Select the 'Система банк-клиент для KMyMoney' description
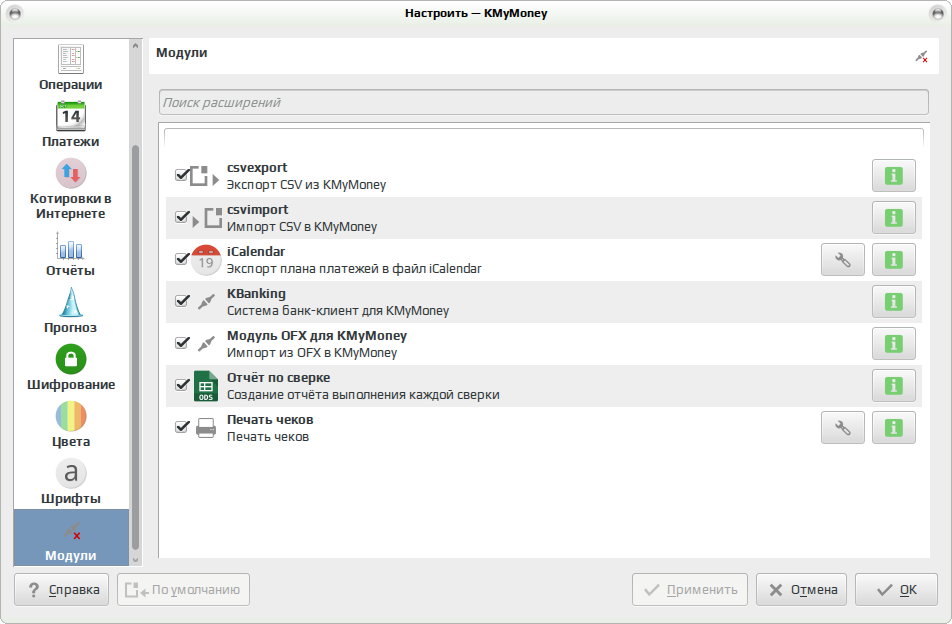The height and width of the screenshot is (624, 952). pos(338,311)
